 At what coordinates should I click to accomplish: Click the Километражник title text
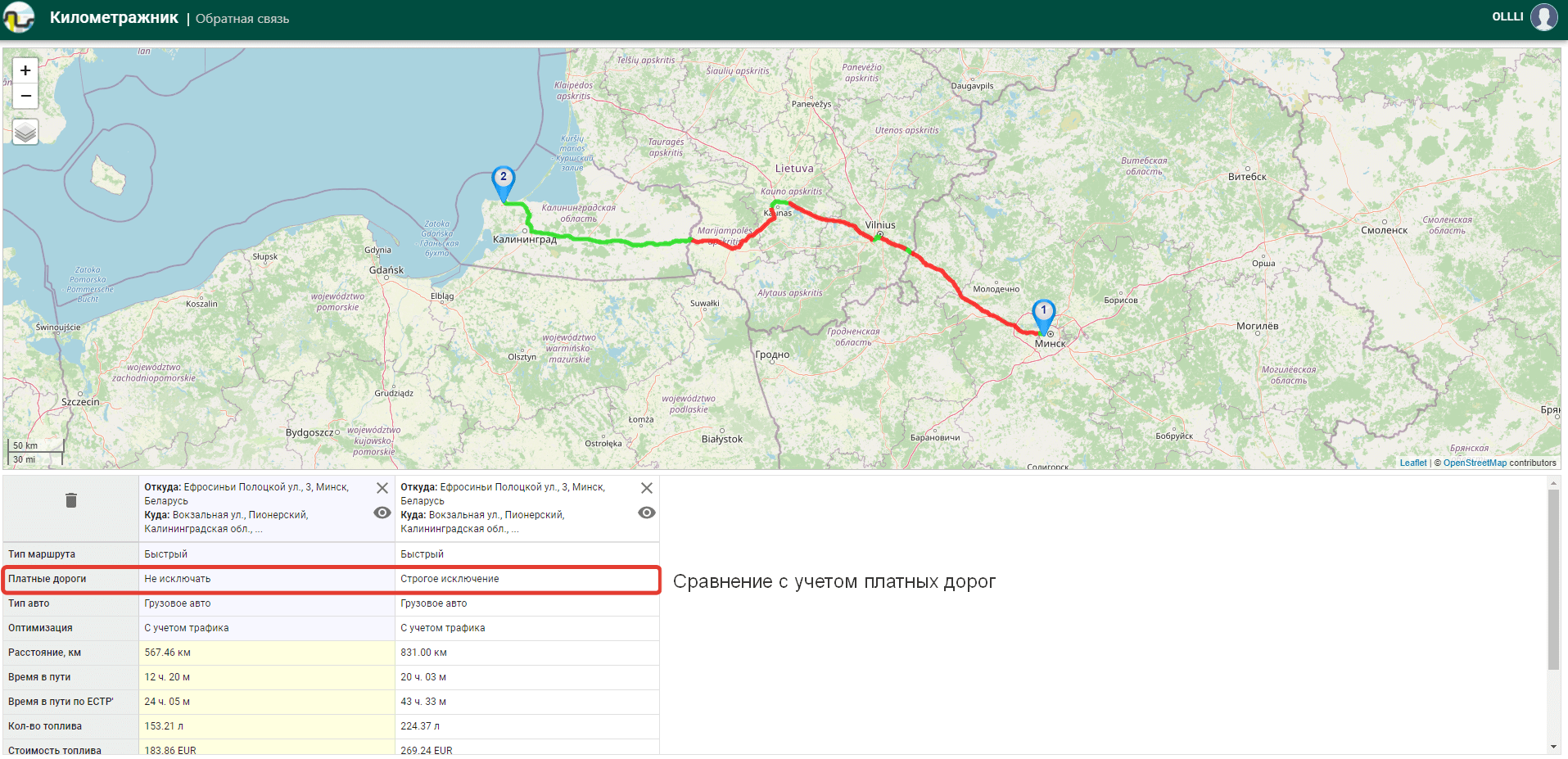[114, 18]
